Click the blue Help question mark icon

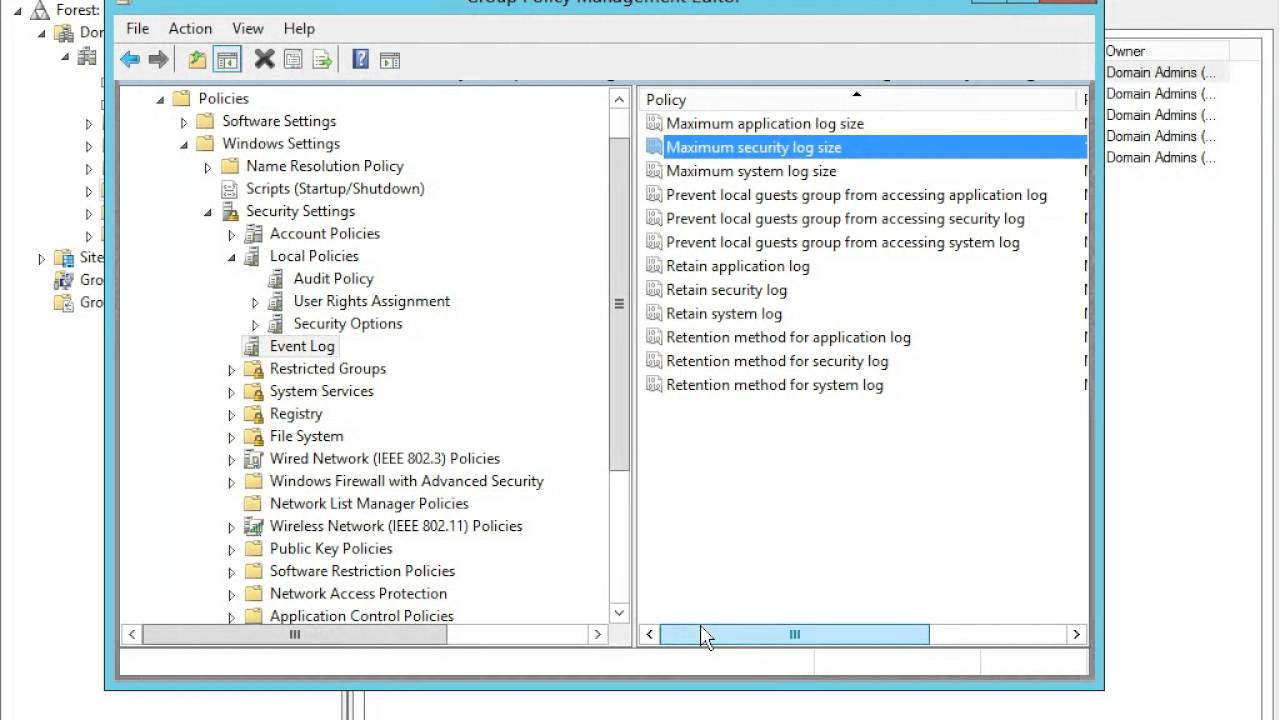click(x=361, y=60)
